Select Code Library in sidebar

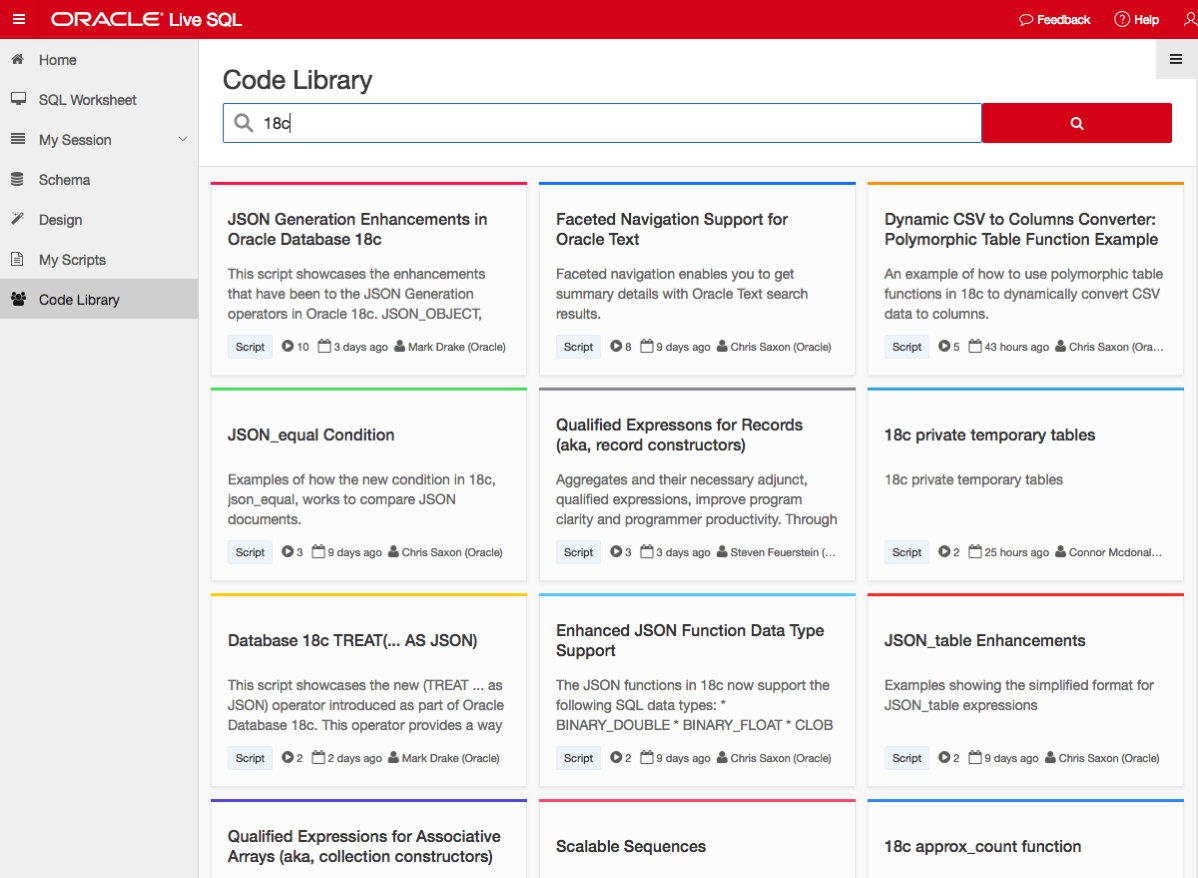click(99, 300)
